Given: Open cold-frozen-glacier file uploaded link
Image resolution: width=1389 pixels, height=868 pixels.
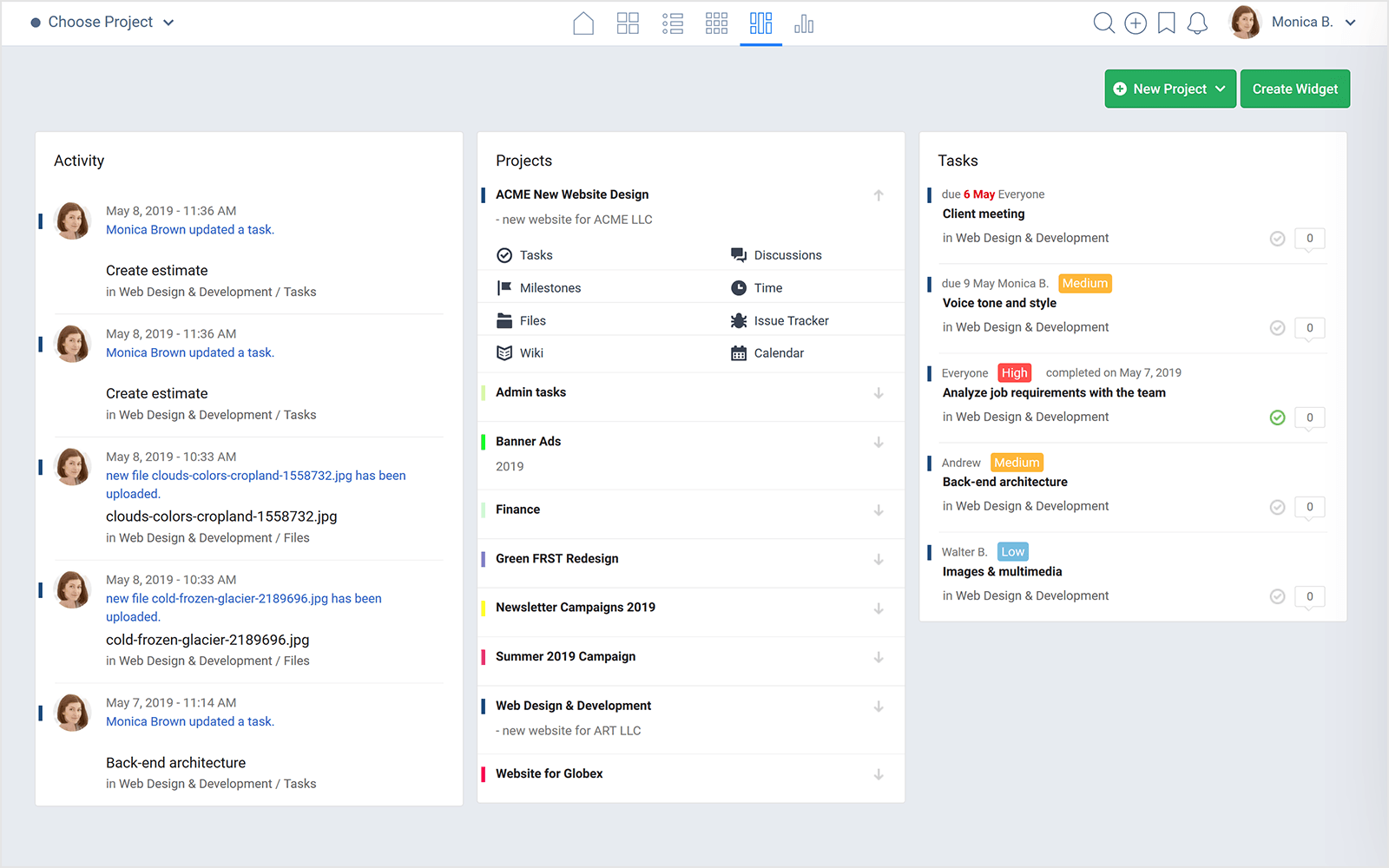Looking at the screenshot, I should coord(244,608).
